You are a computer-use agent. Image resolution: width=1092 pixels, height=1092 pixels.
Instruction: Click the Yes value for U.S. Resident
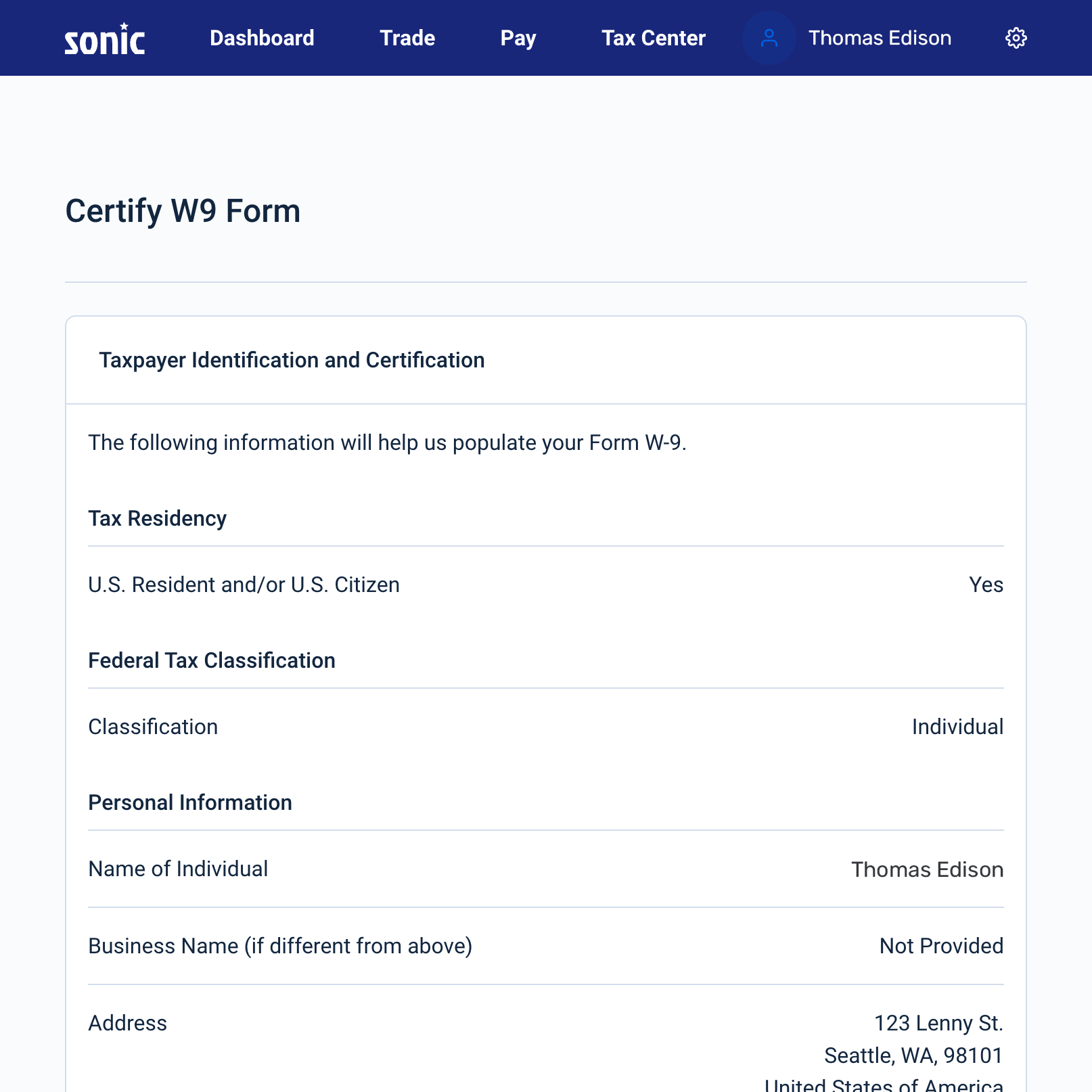pos(986,585)
